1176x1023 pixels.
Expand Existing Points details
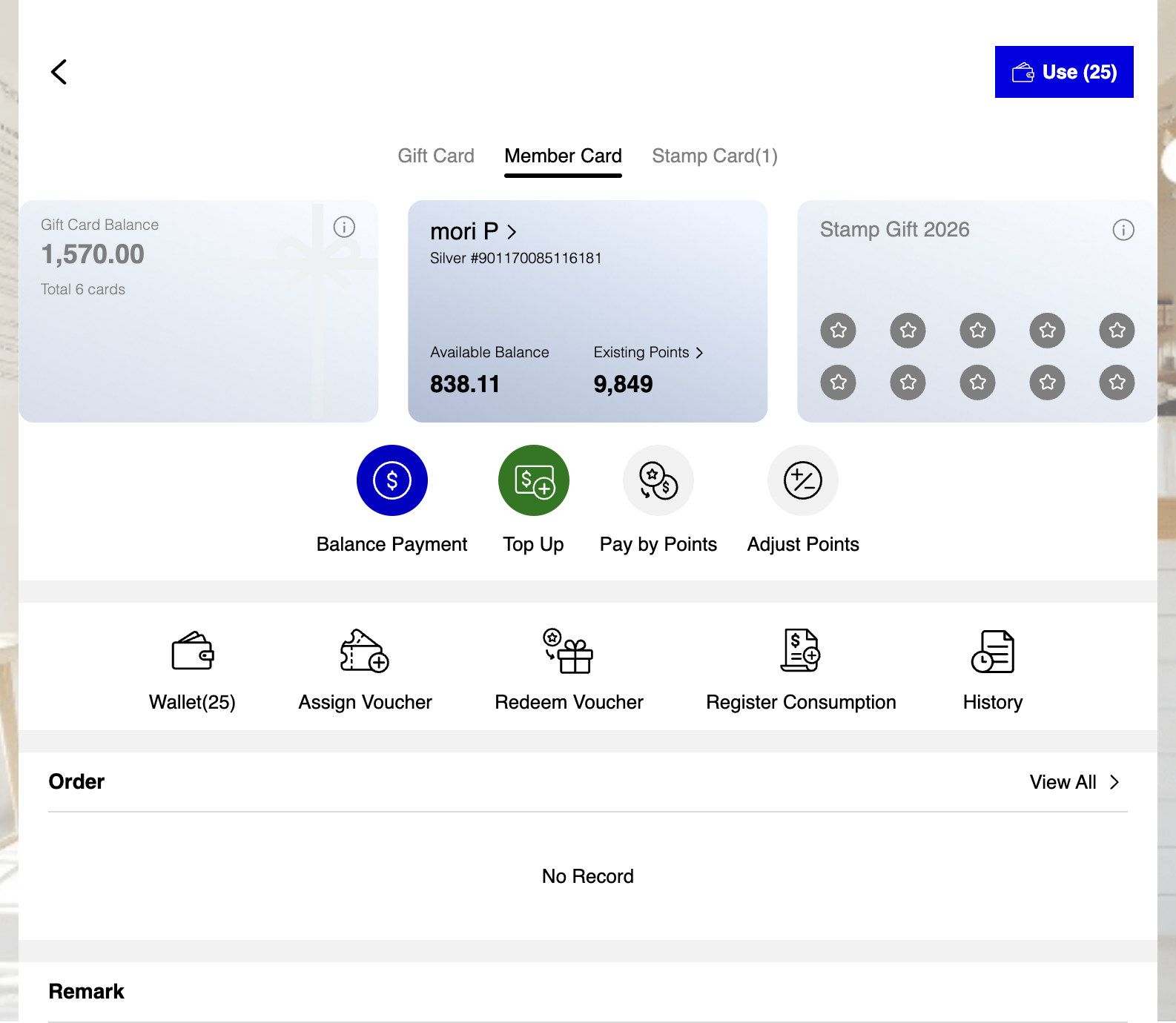click(648, 352)
